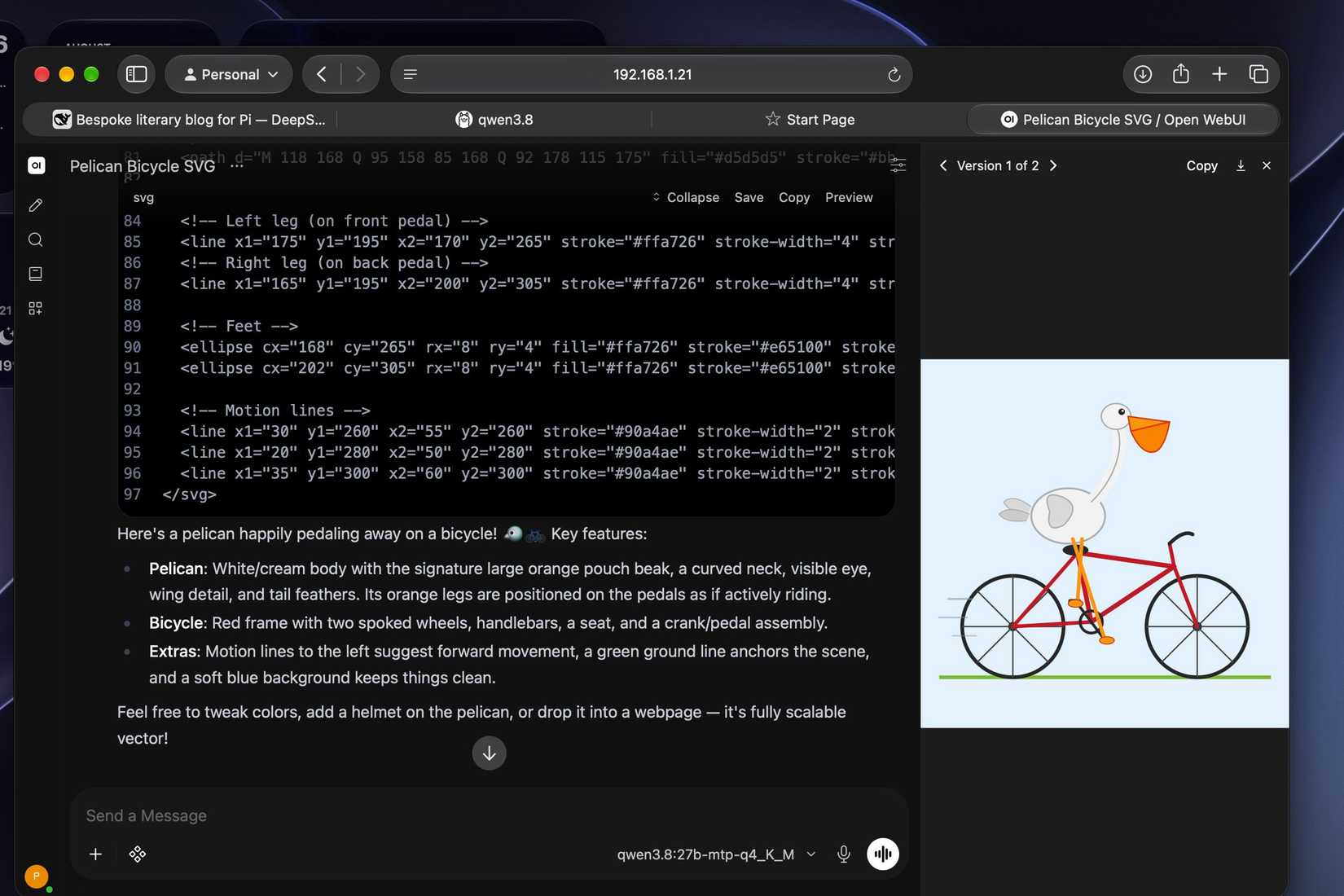Image resolution: width=1344 pixels, height=896 pixels.
Task: Click the 'Left leg (on front pedal)' comment
Action: pyautogui.click(x=334, y=221)
